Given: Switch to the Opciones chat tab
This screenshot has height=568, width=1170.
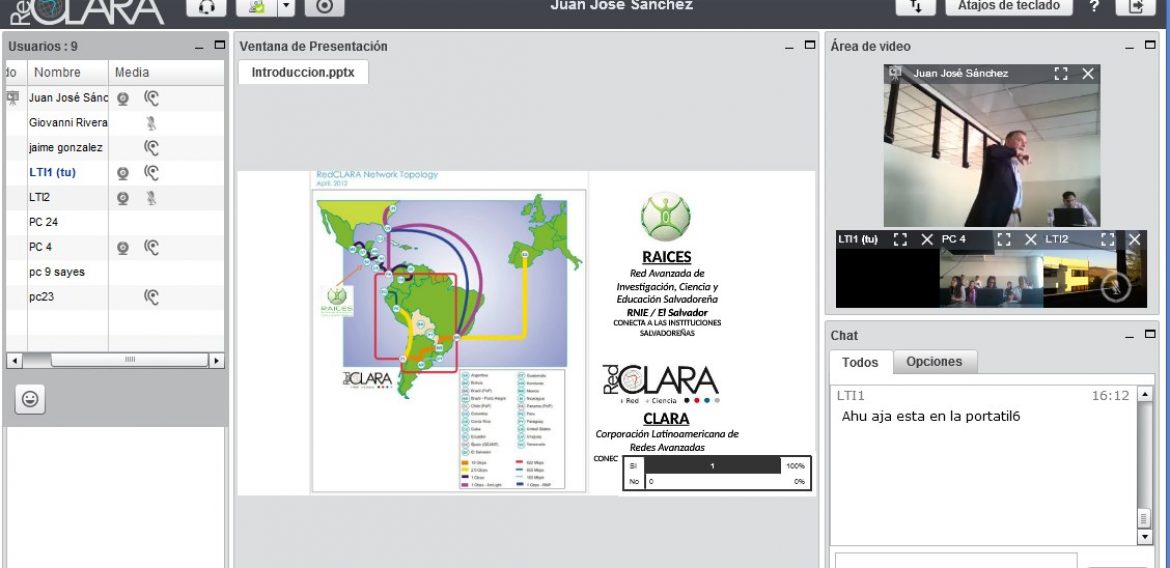Looking at the screenshot, I should pos(933,361).
